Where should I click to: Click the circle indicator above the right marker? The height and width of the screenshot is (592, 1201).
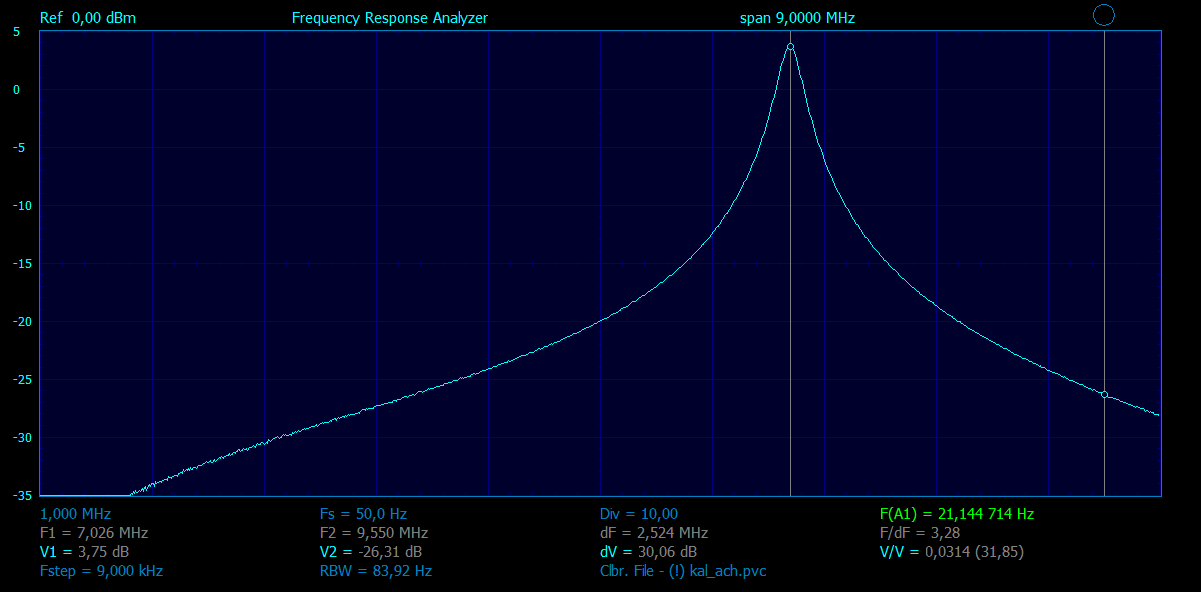(1104, 15)
